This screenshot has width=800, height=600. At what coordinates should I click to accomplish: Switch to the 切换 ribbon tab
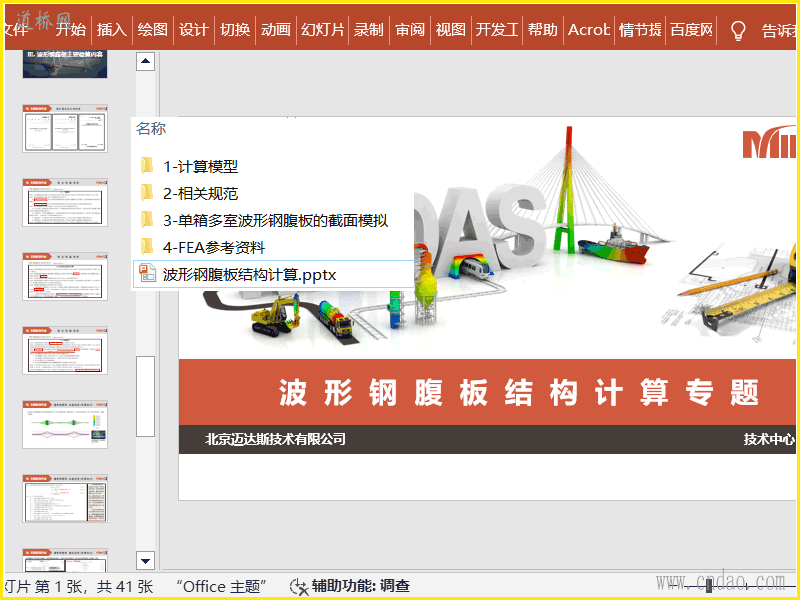coord(235,30)
